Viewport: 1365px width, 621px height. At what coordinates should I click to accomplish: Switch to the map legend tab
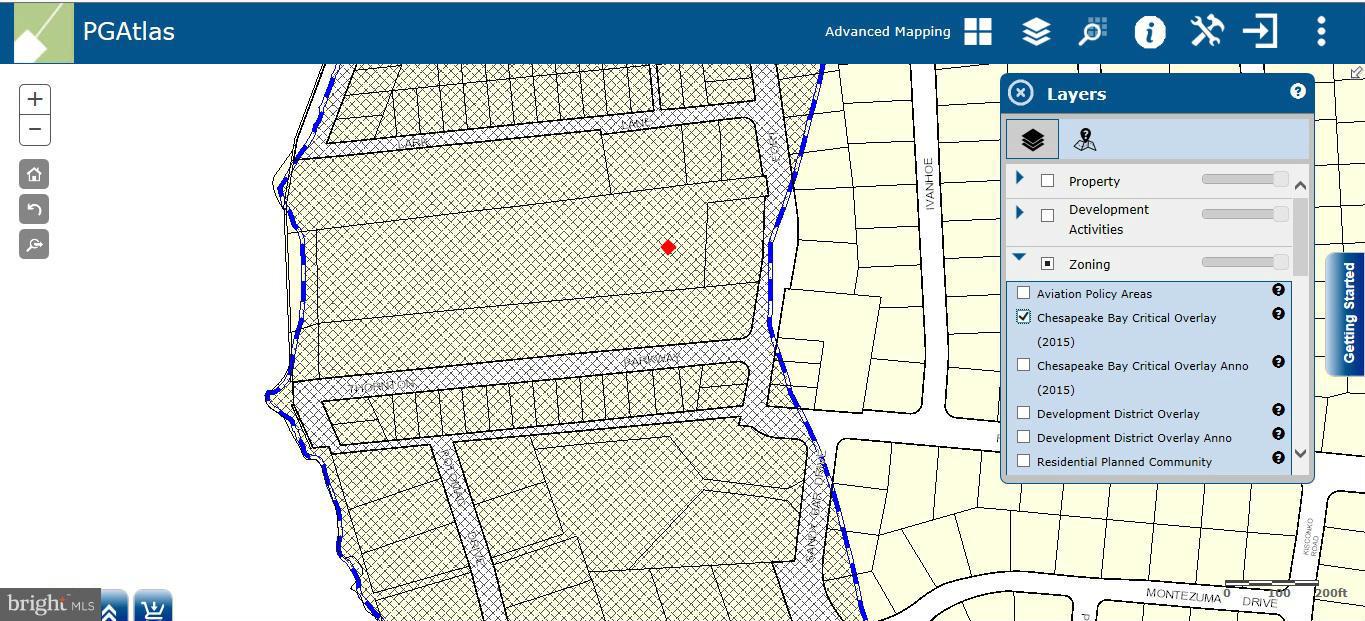tap(1085, 140)
